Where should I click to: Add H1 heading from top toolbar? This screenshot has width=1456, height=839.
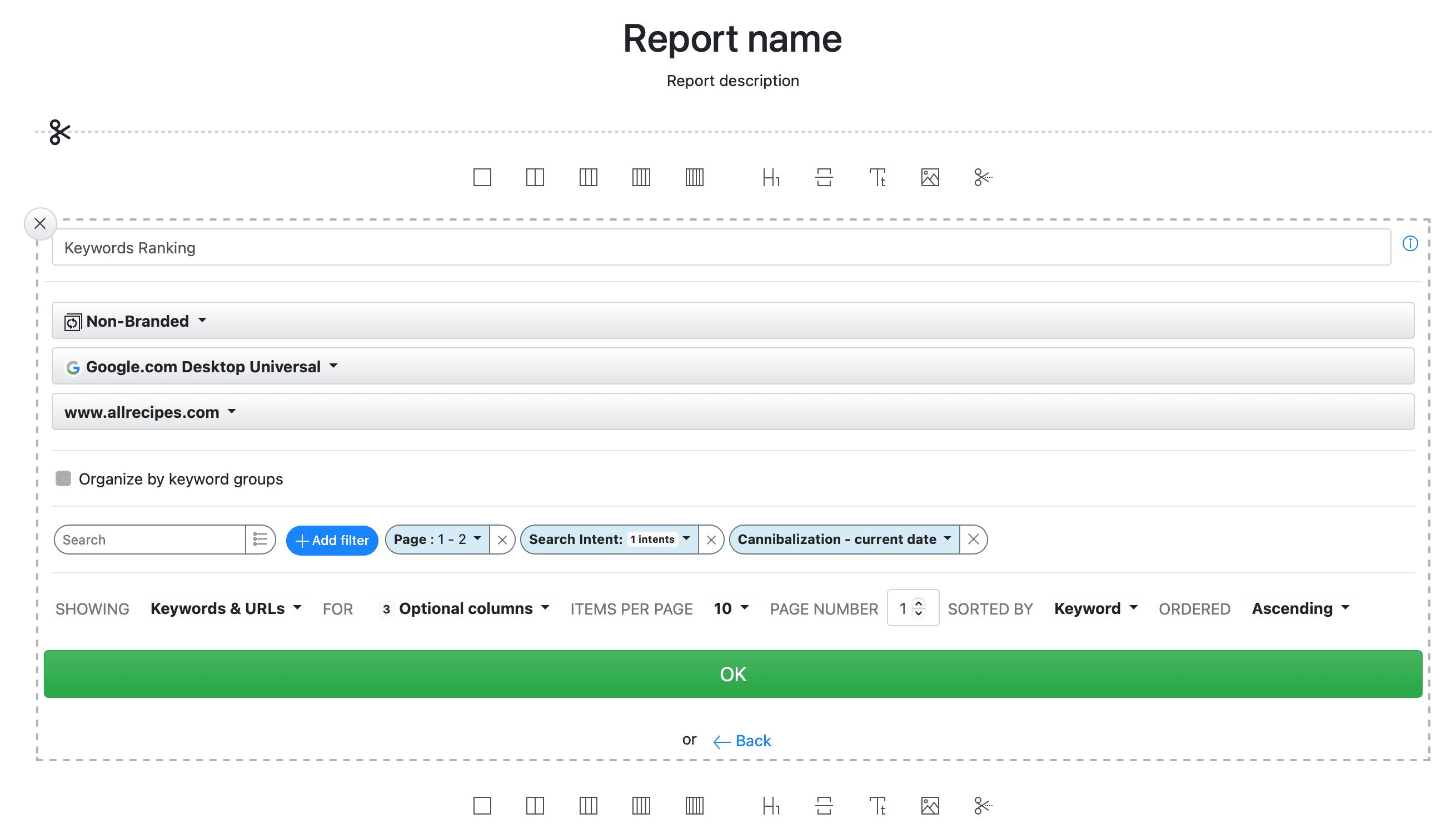click(x=770, y=177)
